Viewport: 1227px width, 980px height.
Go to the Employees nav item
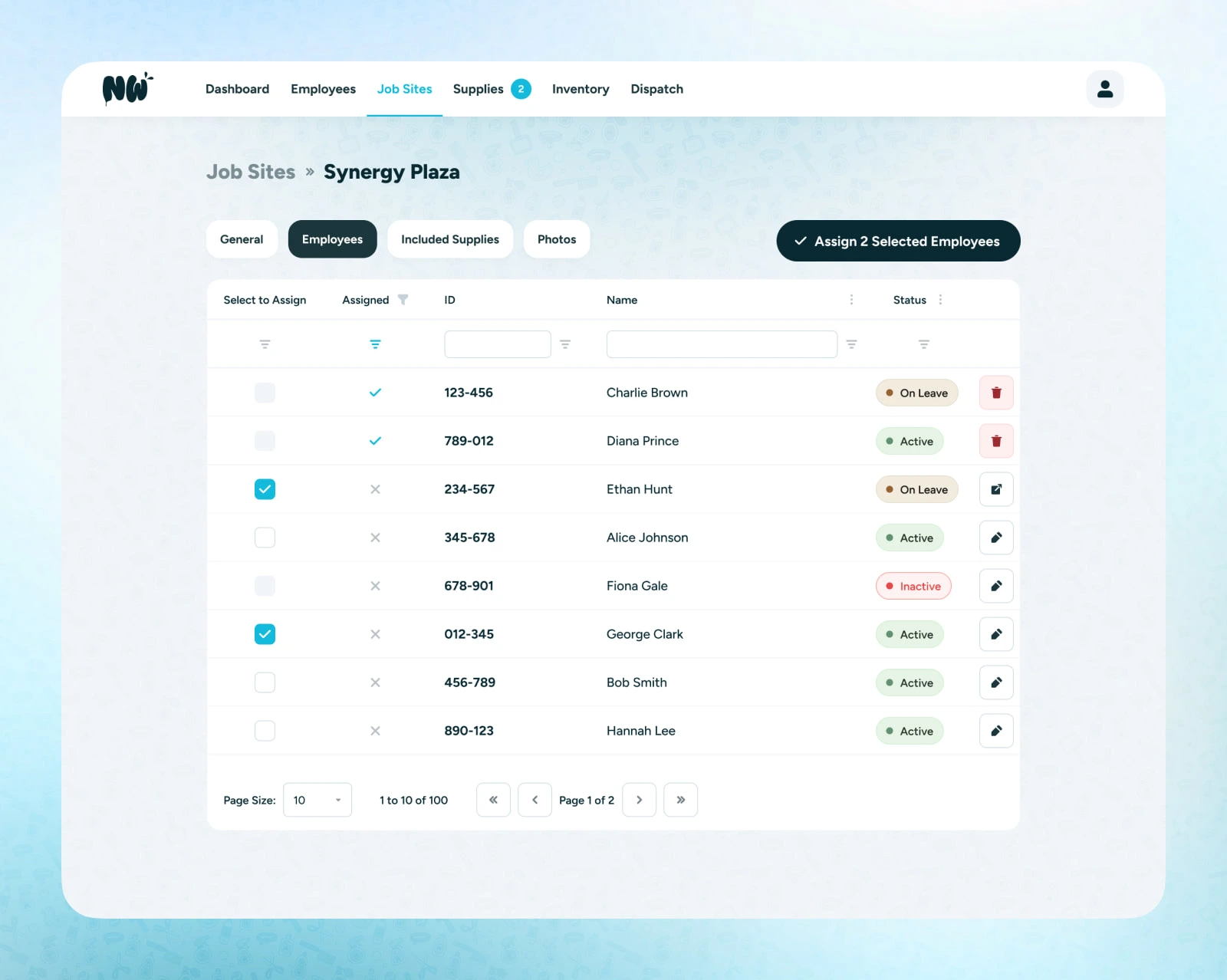tap(323, 89)
